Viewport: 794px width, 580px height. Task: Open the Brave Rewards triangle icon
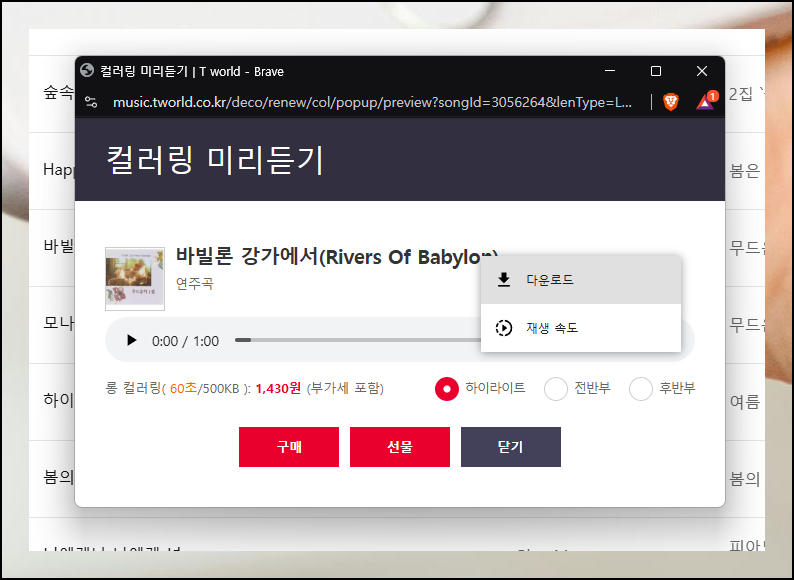pos(705,101)
